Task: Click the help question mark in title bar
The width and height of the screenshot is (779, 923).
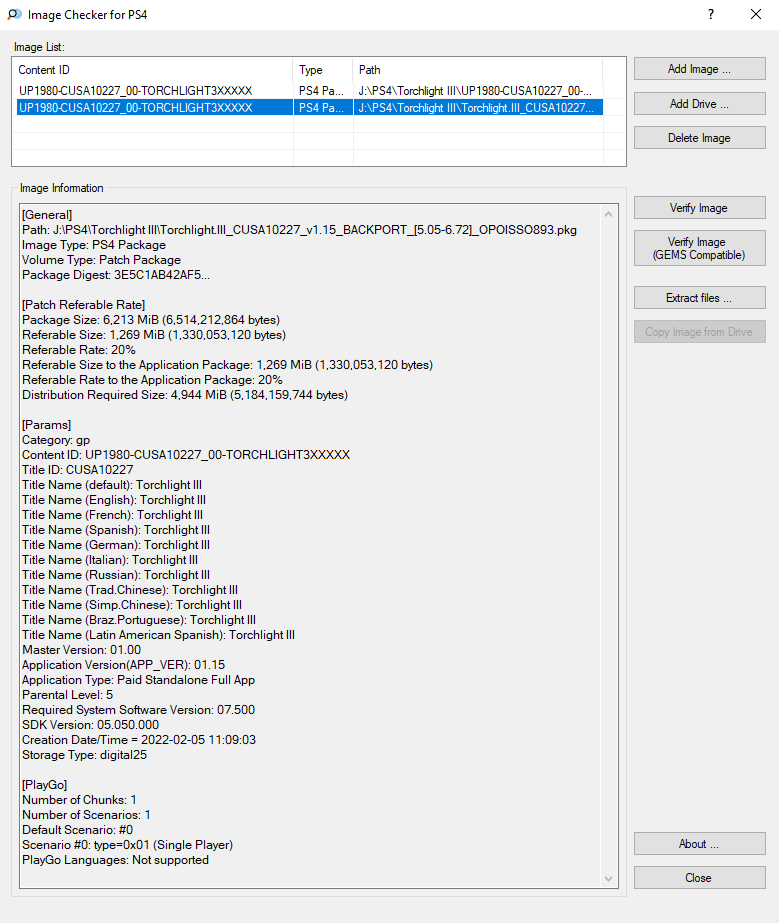Action: 711,15
